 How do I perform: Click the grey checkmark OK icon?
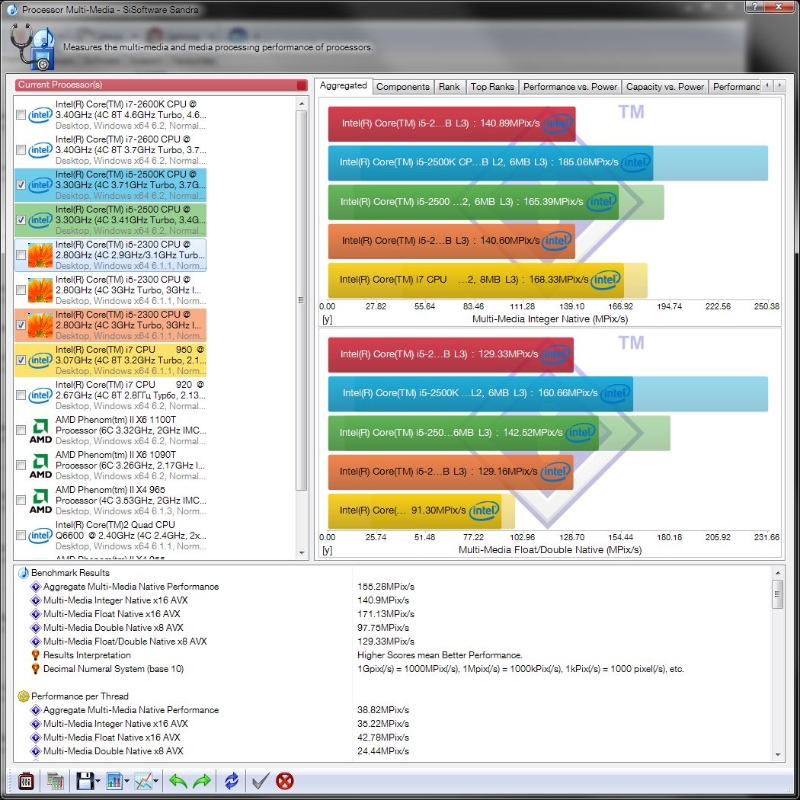pyautogui.click(x=261, y=781)
